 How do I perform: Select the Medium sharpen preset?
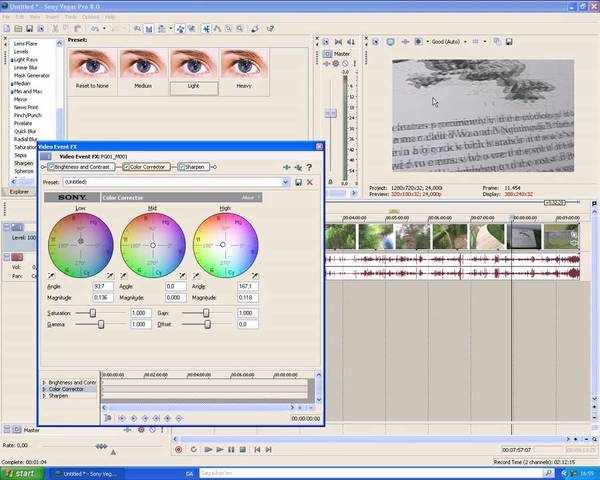click(x=143, y=72)
